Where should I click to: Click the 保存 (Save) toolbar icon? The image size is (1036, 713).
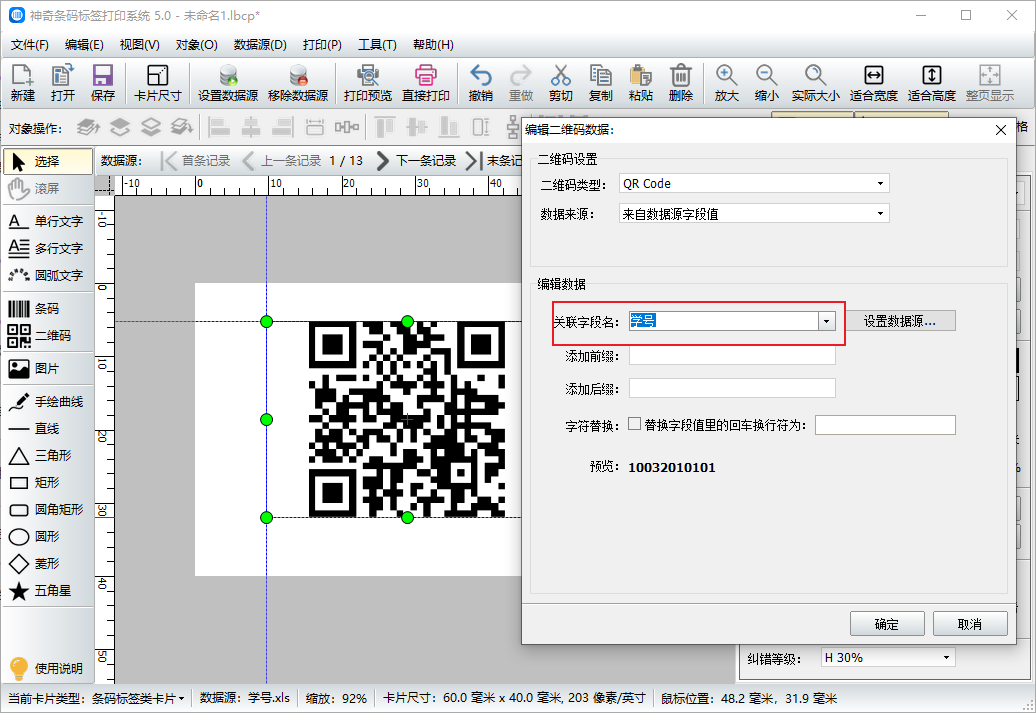(102, 82)
